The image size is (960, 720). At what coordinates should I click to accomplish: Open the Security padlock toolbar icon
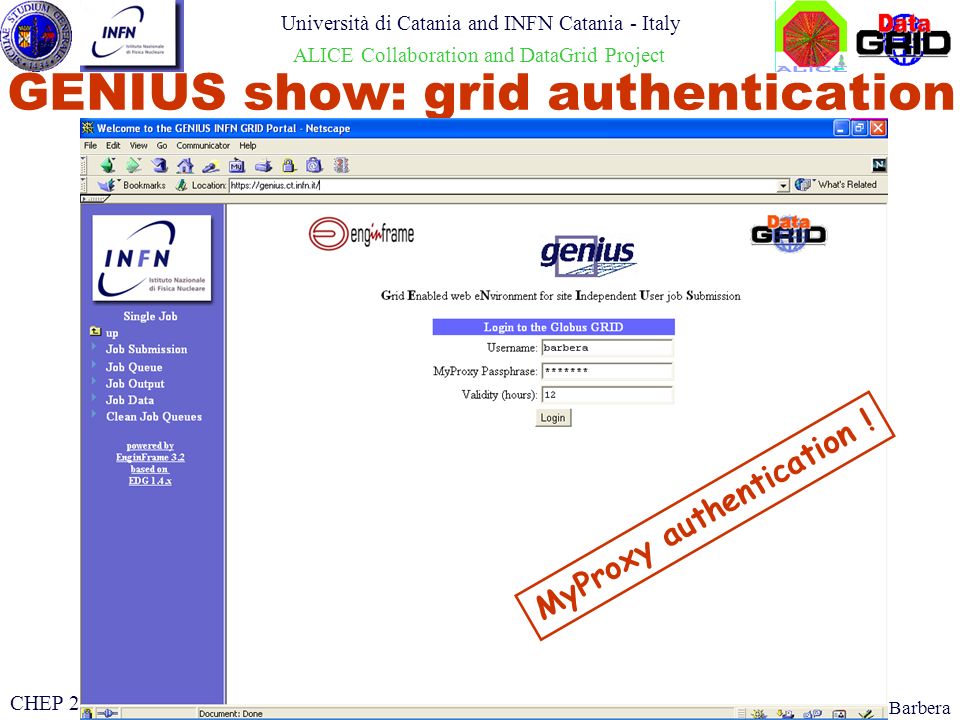click(289, 165)
